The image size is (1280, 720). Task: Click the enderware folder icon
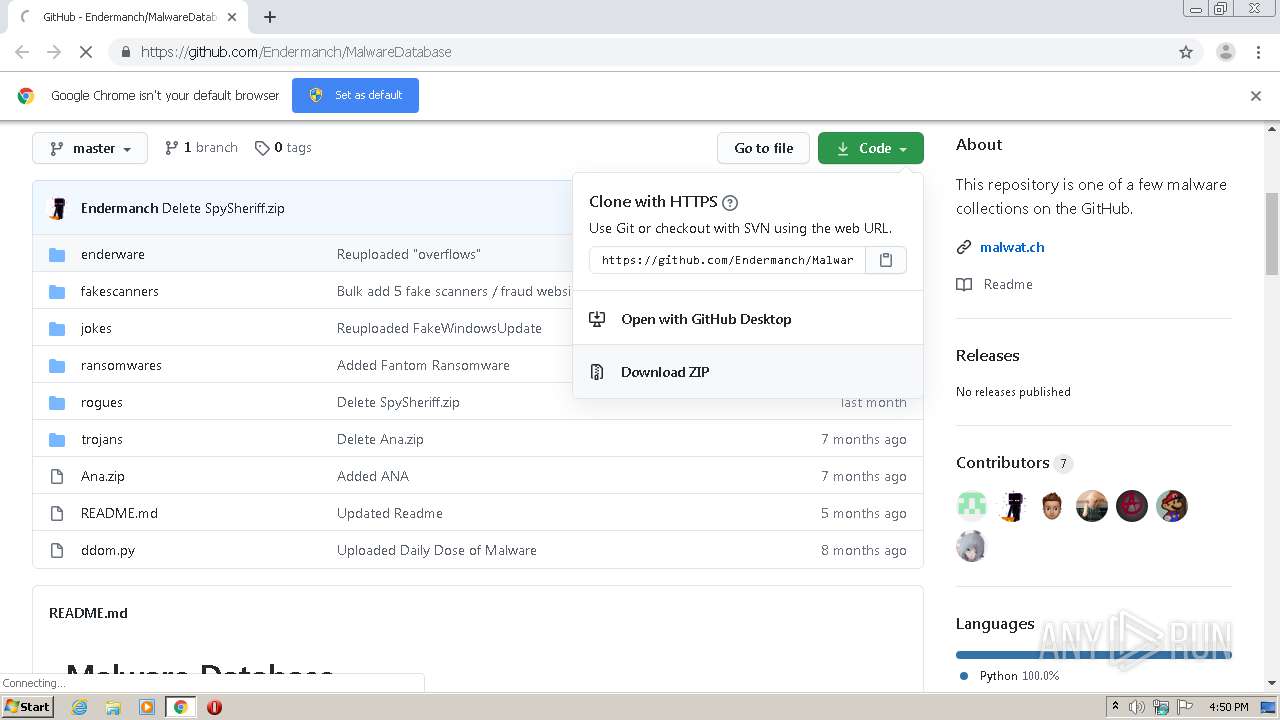pos(57,254)
